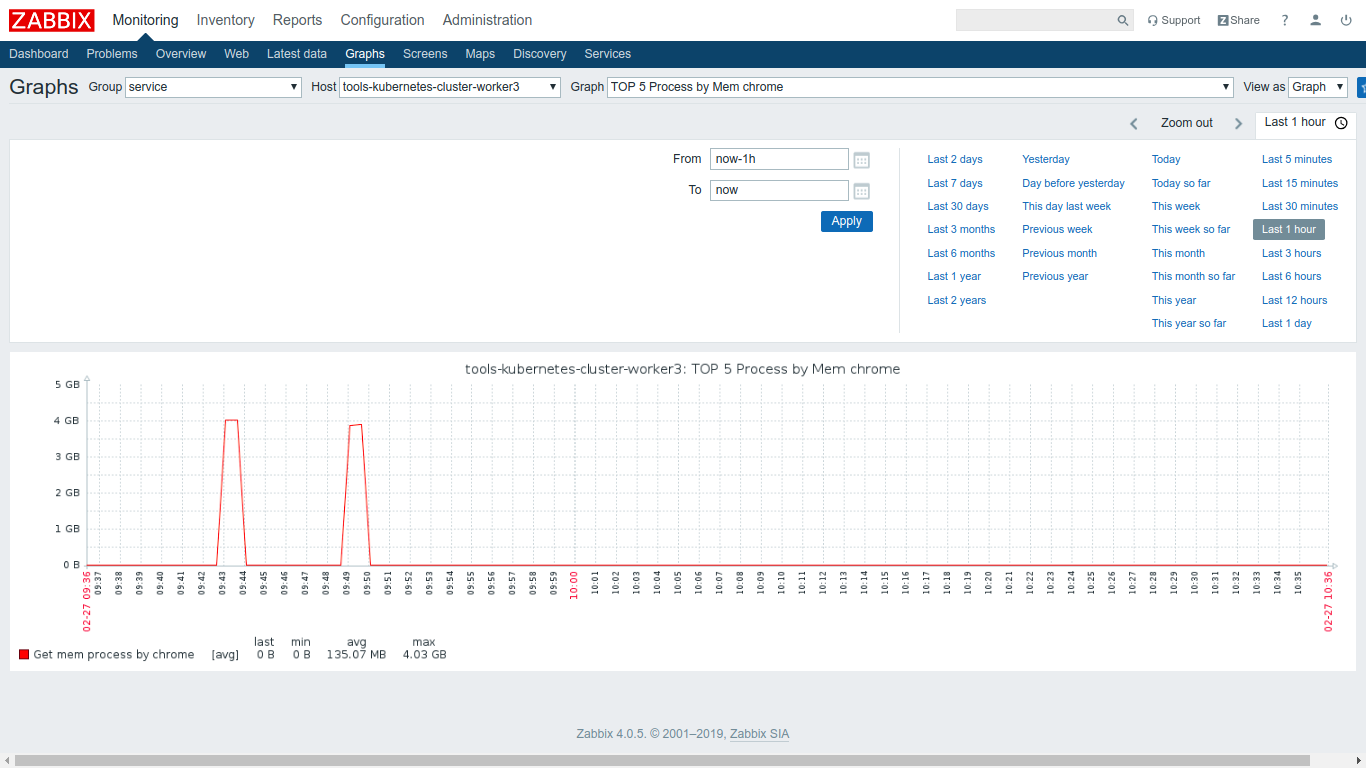Open the help question mark icon
The height and width of the screenshot is (768, 1366).
[x=1285, y=20]
